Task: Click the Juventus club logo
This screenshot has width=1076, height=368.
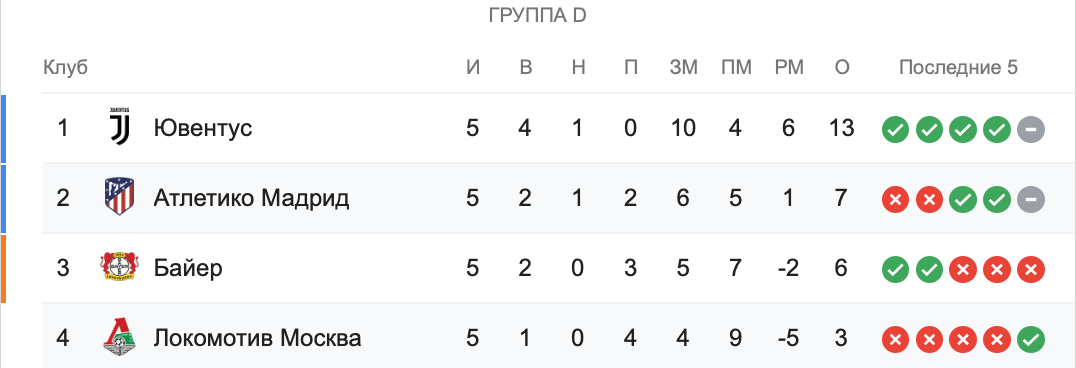Action: click(119, 127)
